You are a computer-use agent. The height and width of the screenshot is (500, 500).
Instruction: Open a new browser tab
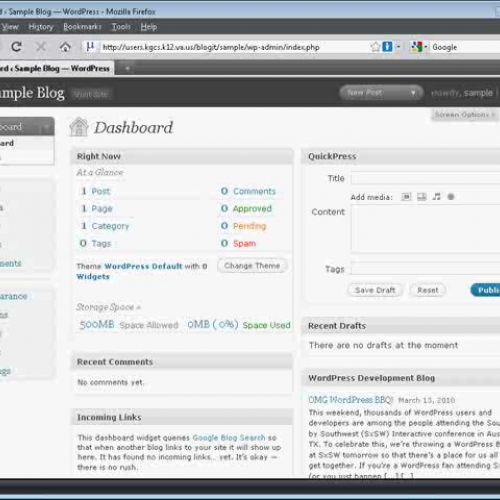tap(127, 69)
